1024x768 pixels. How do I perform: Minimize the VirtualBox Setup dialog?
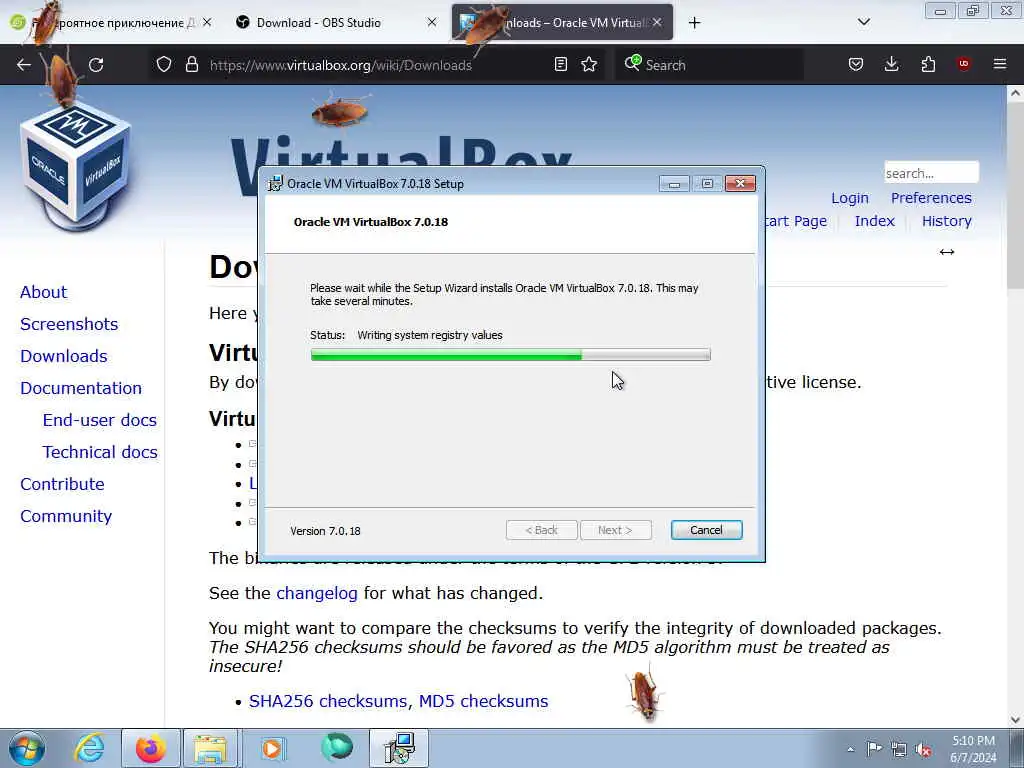click(674, 184)
